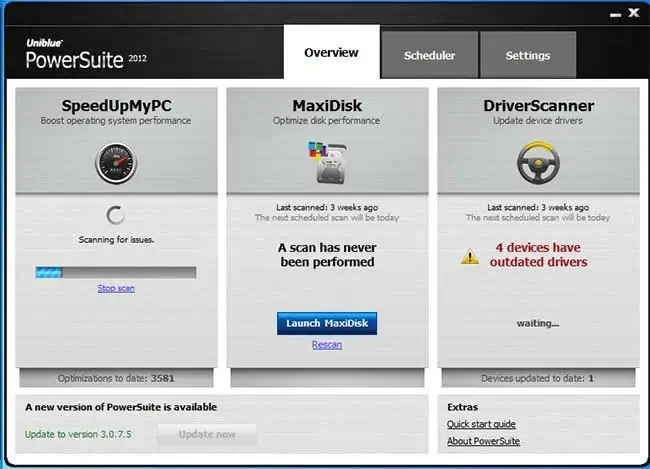
Task: Open the Settings tab
Action: [x=528, y=55]
